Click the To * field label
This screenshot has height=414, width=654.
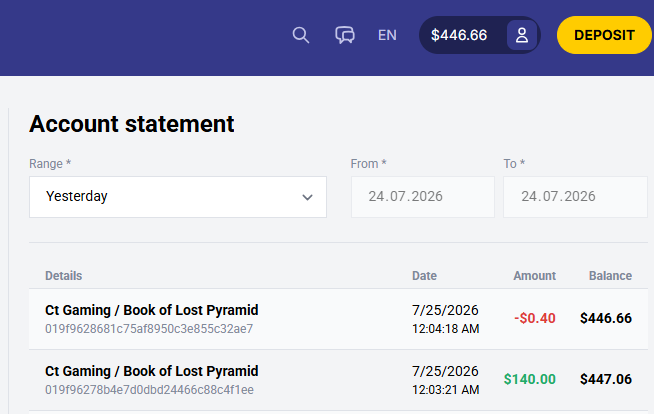tap(514, 163)
